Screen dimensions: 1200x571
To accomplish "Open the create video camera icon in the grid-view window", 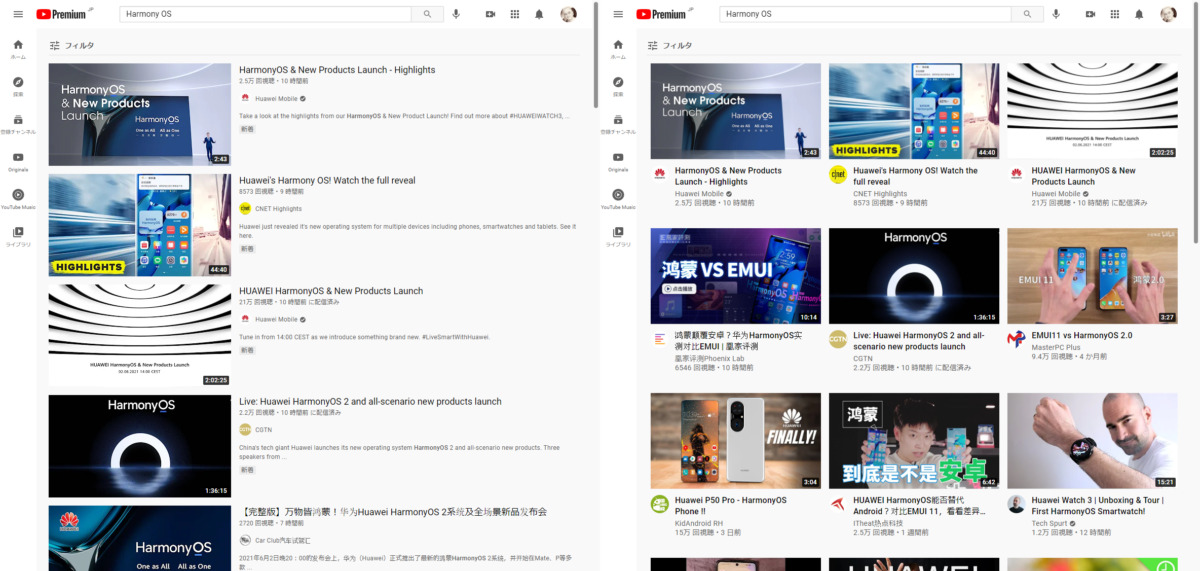I will (1090, 14).
